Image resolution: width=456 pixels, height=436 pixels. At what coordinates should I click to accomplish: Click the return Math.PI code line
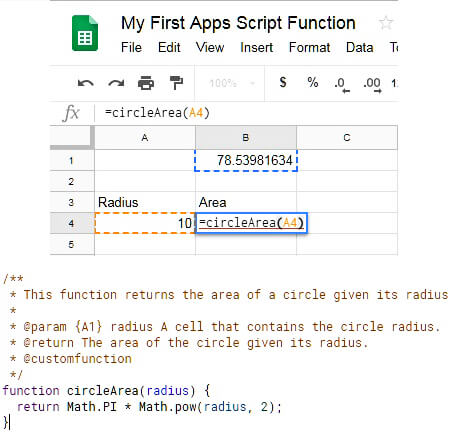tap(150, 407)
